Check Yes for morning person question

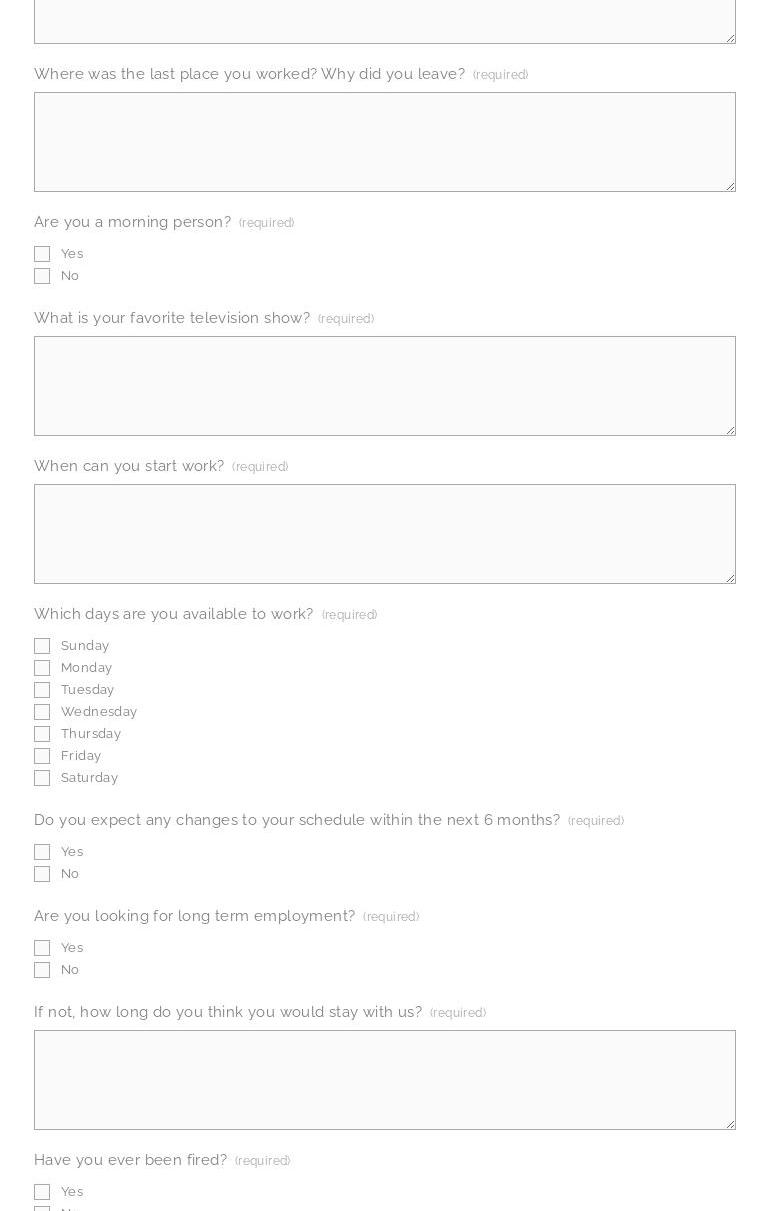point(42,254)
